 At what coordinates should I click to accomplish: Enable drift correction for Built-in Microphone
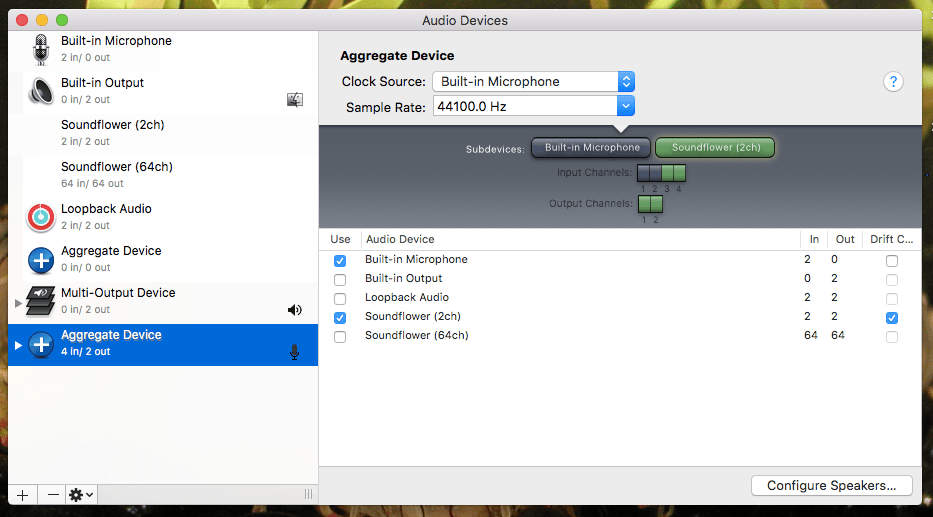point(891,261)
